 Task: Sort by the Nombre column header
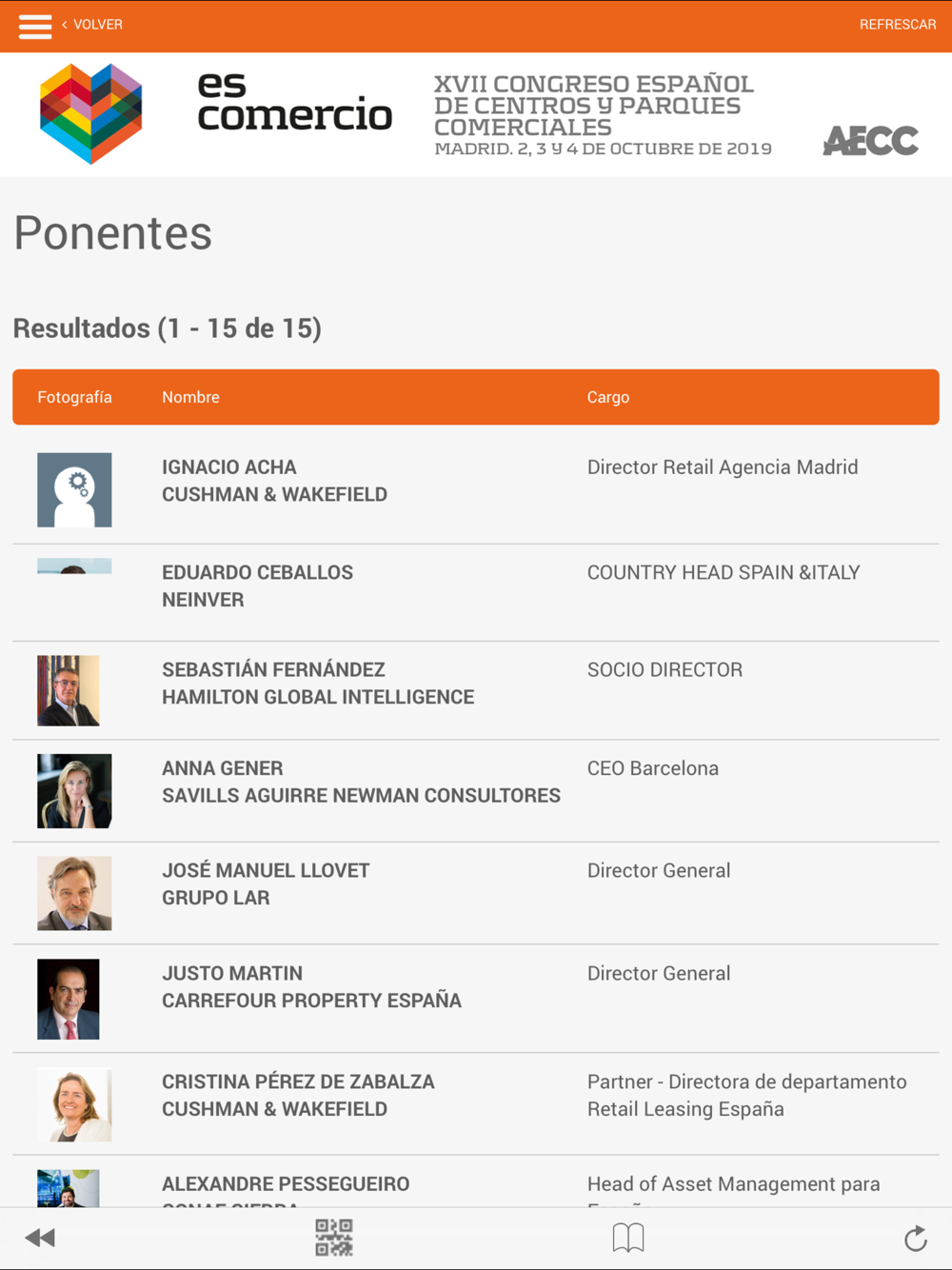point(190,397)
